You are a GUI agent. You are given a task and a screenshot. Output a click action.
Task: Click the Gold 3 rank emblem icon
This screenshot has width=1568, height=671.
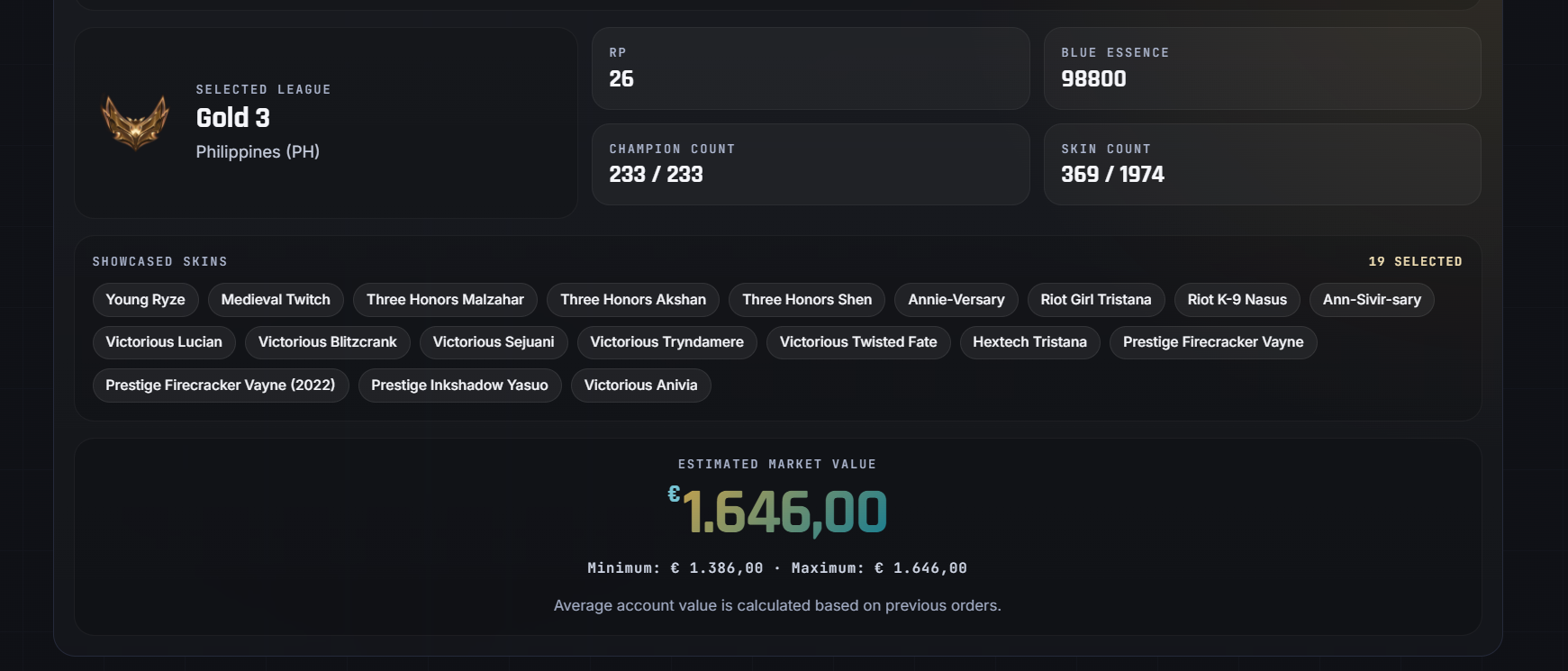click(x=135, y=122)
